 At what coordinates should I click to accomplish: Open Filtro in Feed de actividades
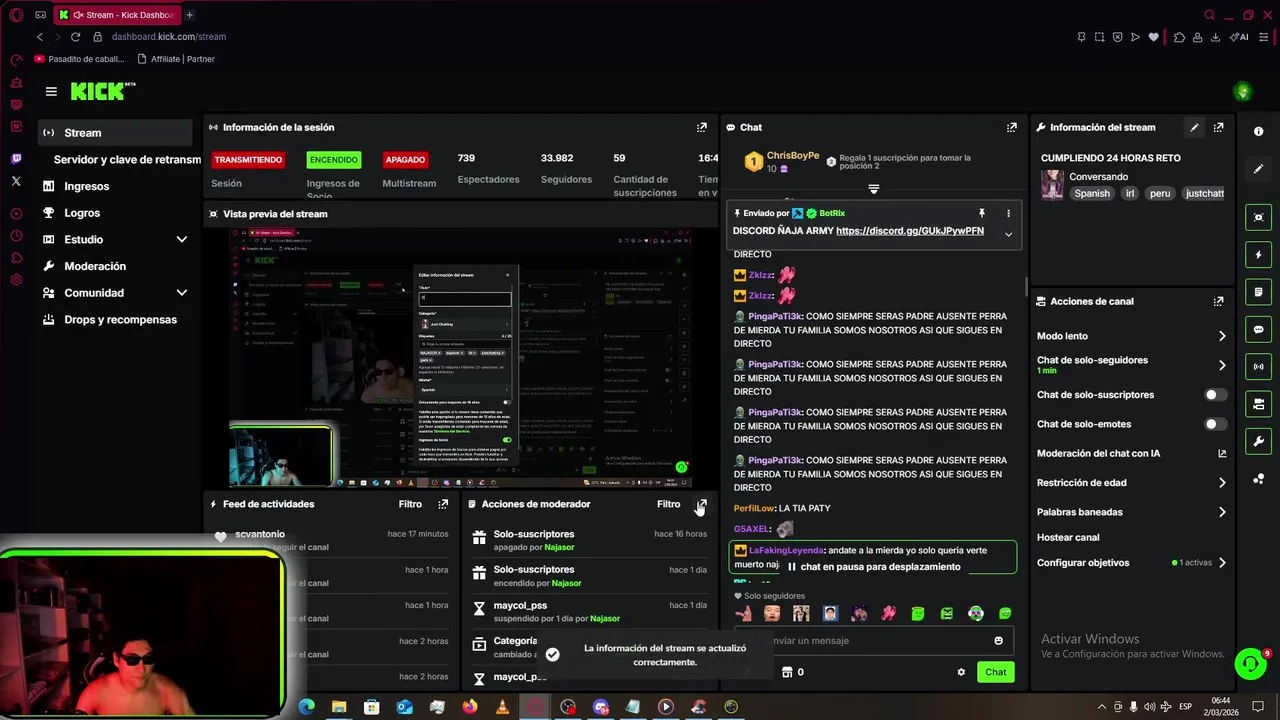410,504
